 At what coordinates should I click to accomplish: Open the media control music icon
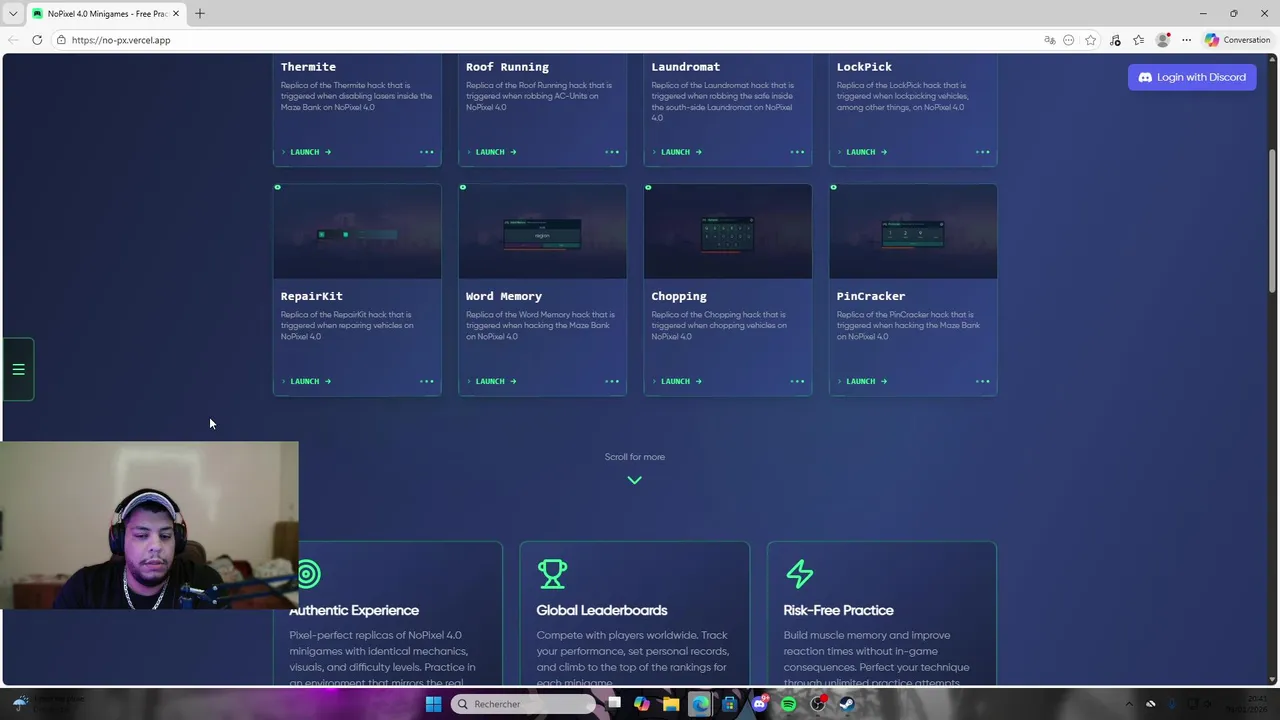pos(1115,40)
